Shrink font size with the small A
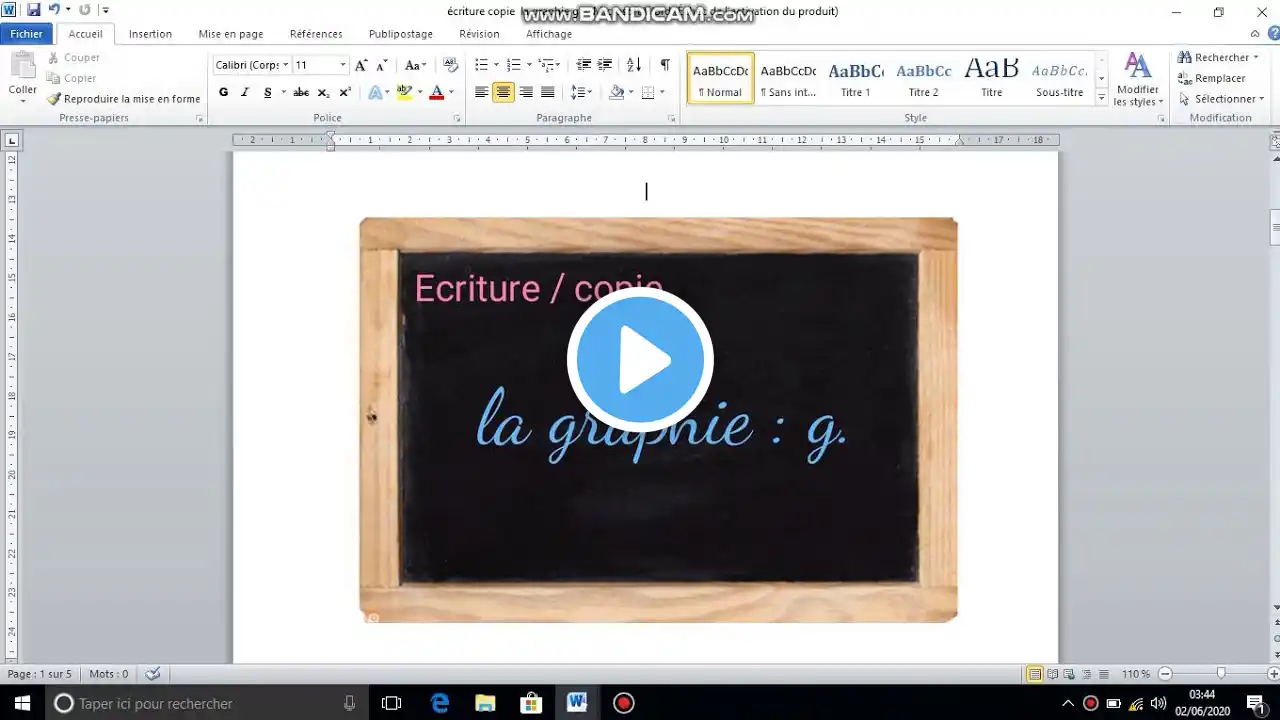 pos(381,65)
